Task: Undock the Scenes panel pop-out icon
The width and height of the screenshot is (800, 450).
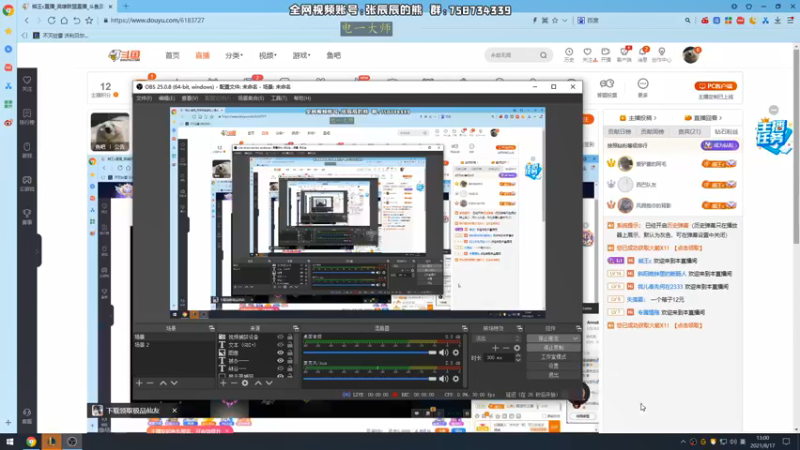Action: point(212,329)
